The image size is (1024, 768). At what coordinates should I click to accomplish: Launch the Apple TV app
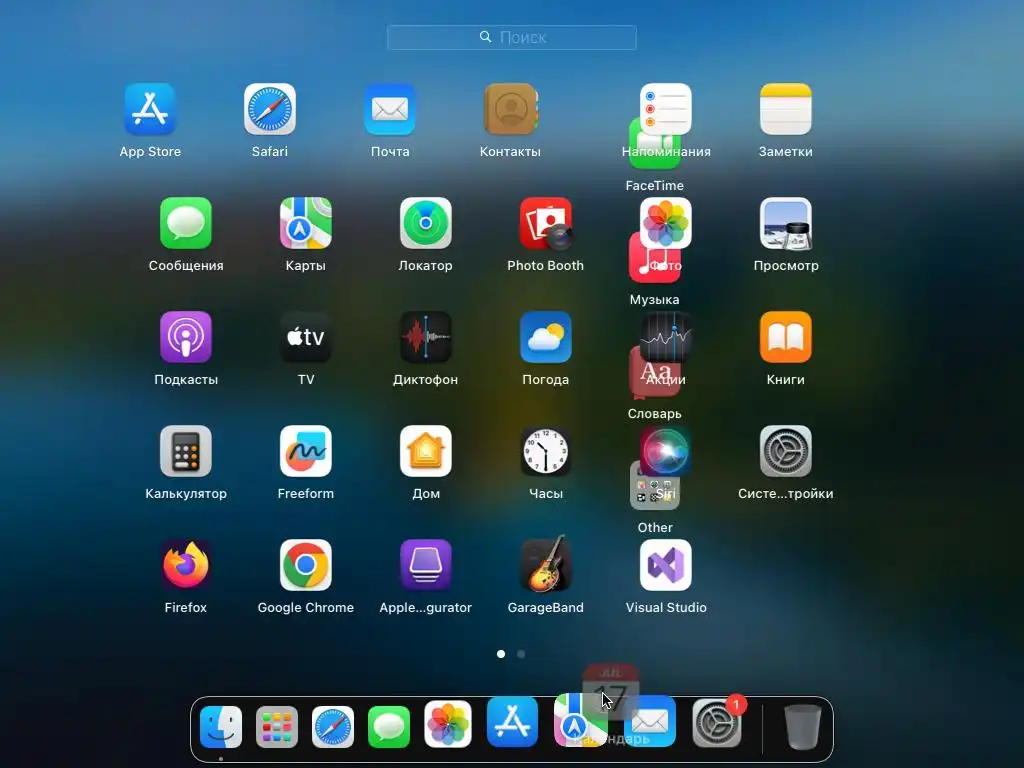pyautogui.click(x=306, y=337)
